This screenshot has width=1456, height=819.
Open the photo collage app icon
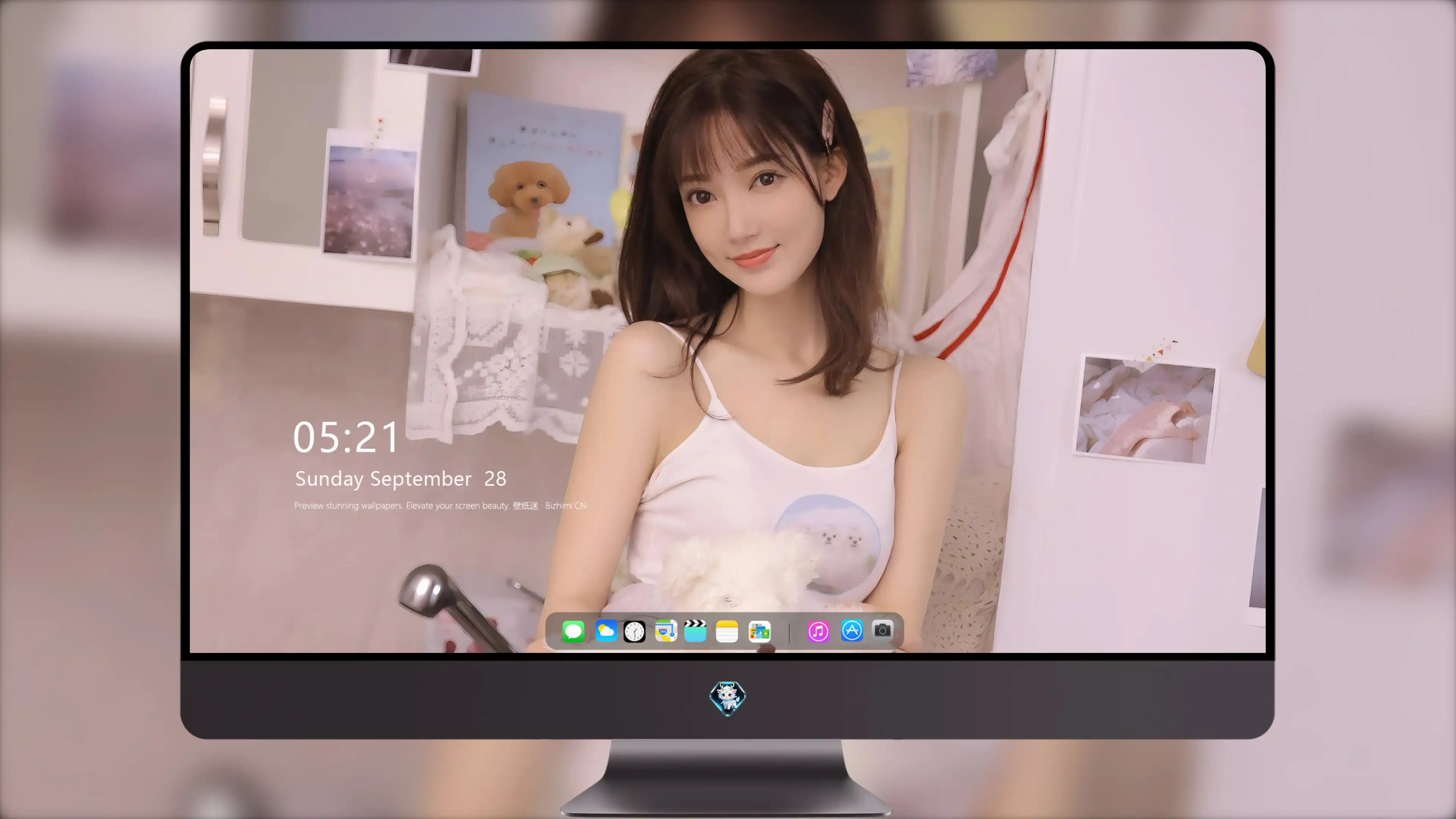pos(759,631)
